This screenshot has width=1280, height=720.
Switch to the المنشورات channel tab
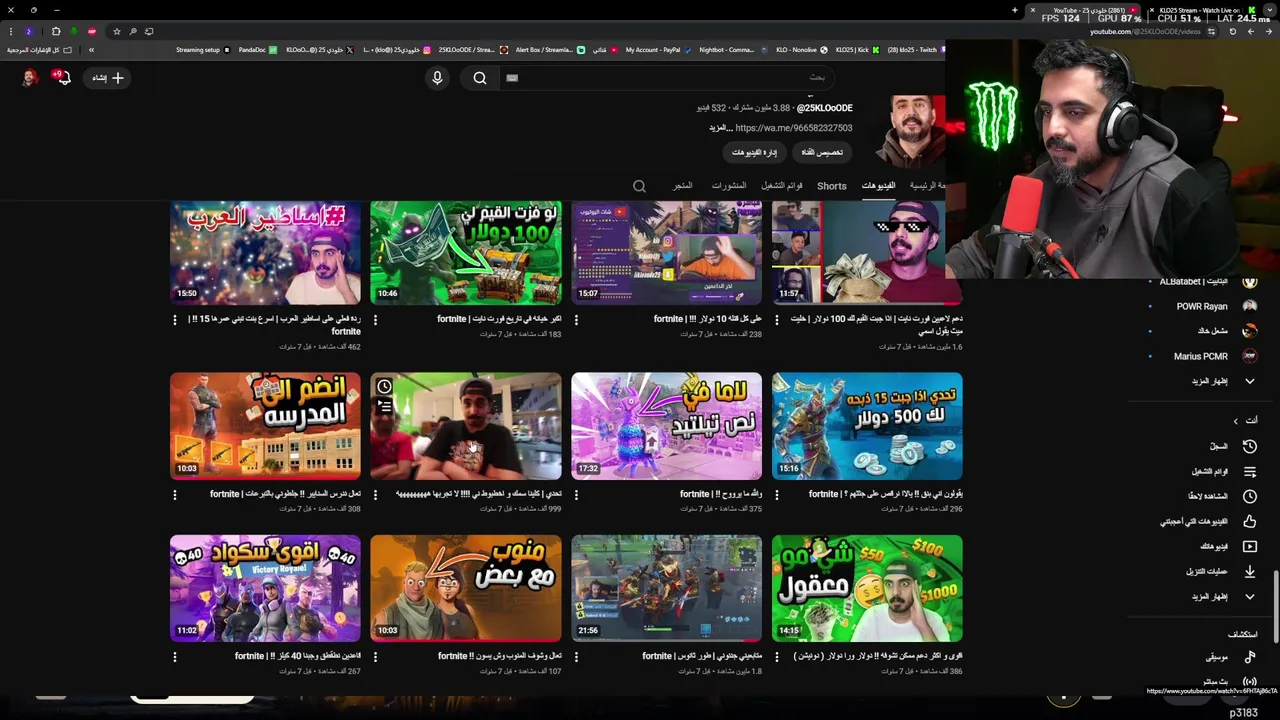coord(729,186)
